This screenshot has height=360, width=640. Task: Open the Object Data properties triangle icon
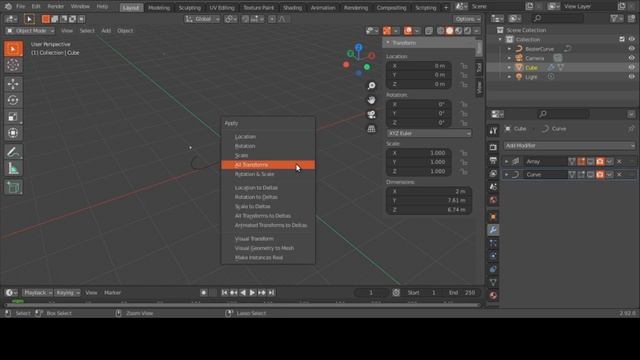[493, 282]
